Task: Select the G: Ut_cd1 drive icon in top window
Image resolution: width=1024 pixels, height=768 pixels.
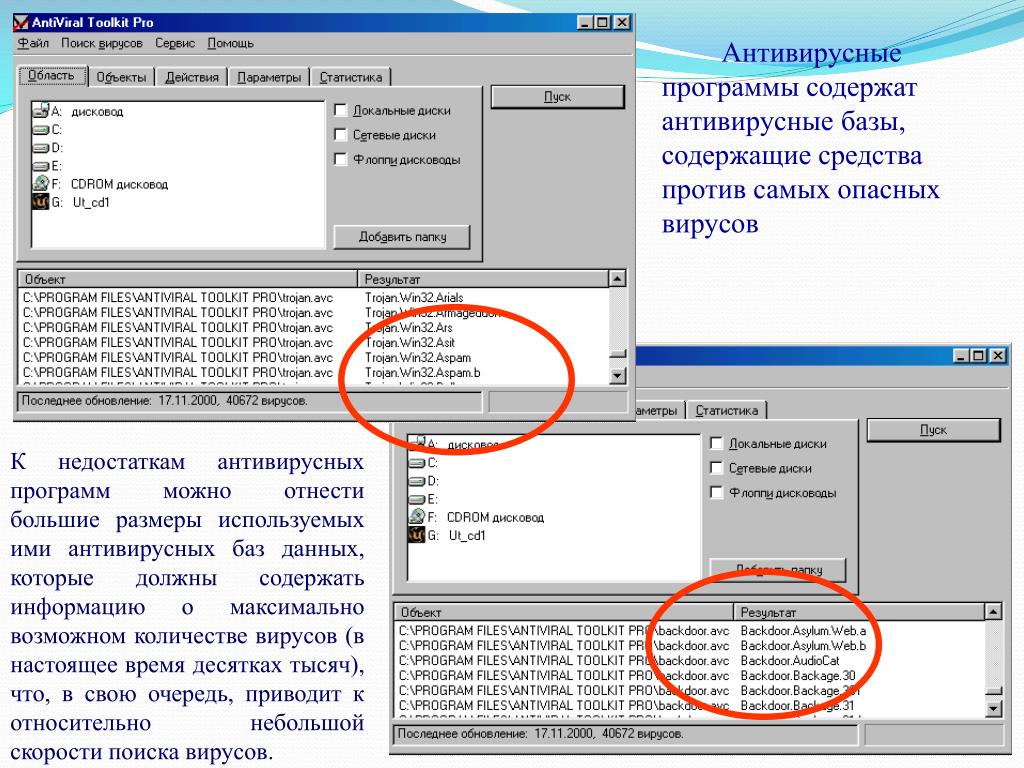Action: 40,202
